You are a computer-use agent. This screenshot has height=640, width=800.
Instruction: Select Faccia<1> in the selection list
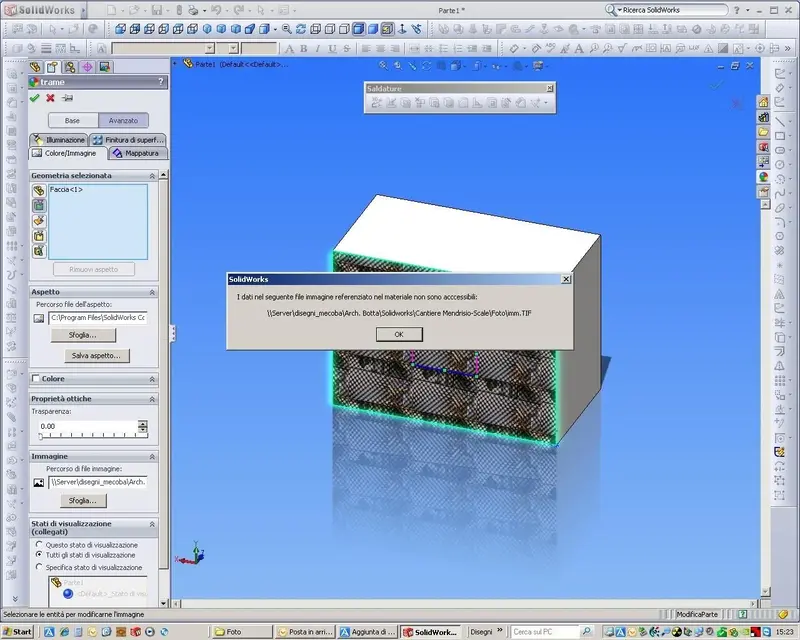coord(66,189)
